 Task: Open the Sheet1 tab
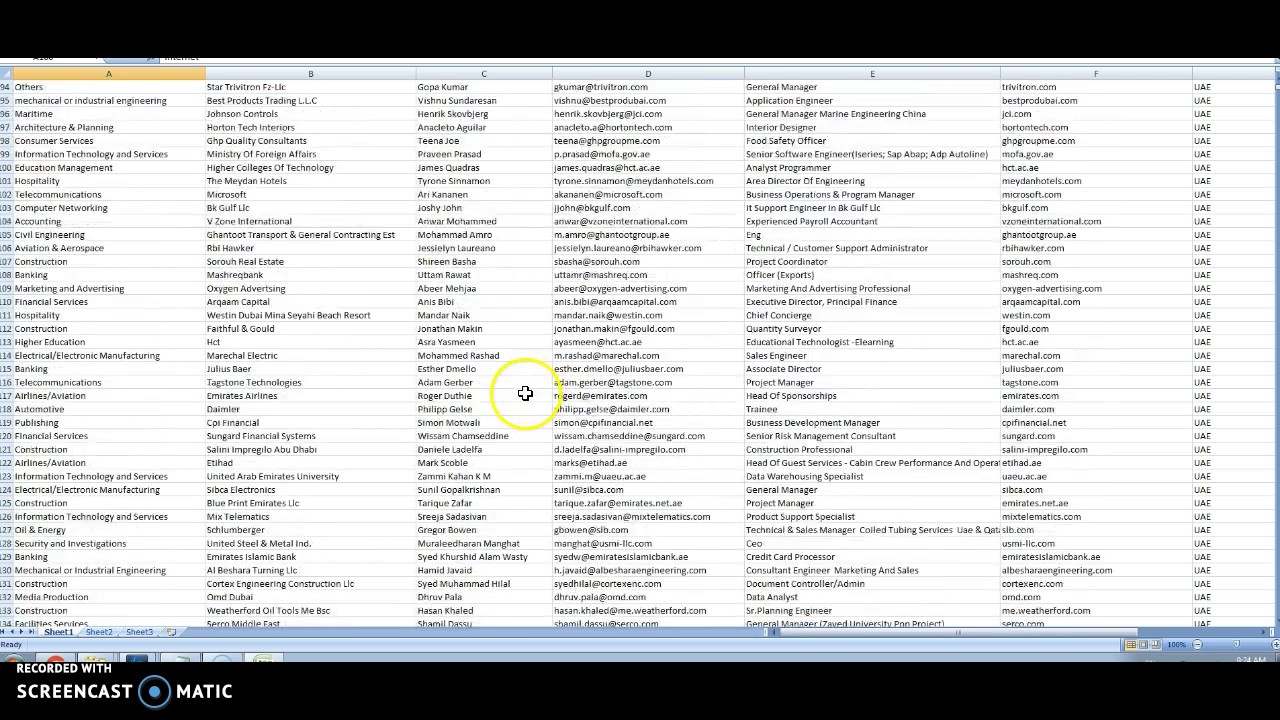pyautogui.click(x=58, y=632)
